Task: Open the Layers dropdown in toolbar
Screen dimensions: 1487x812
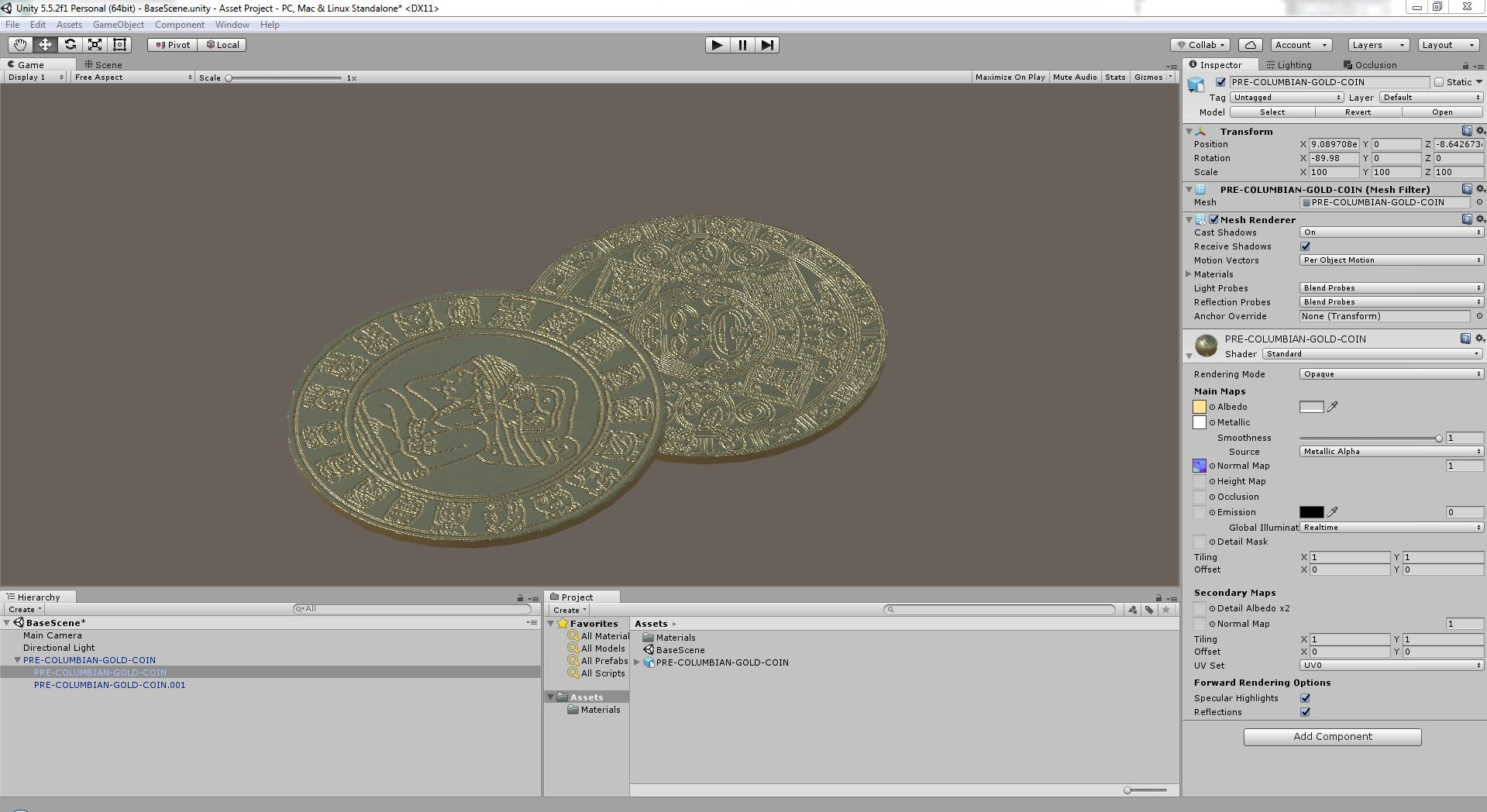Action: [1378, 44]
